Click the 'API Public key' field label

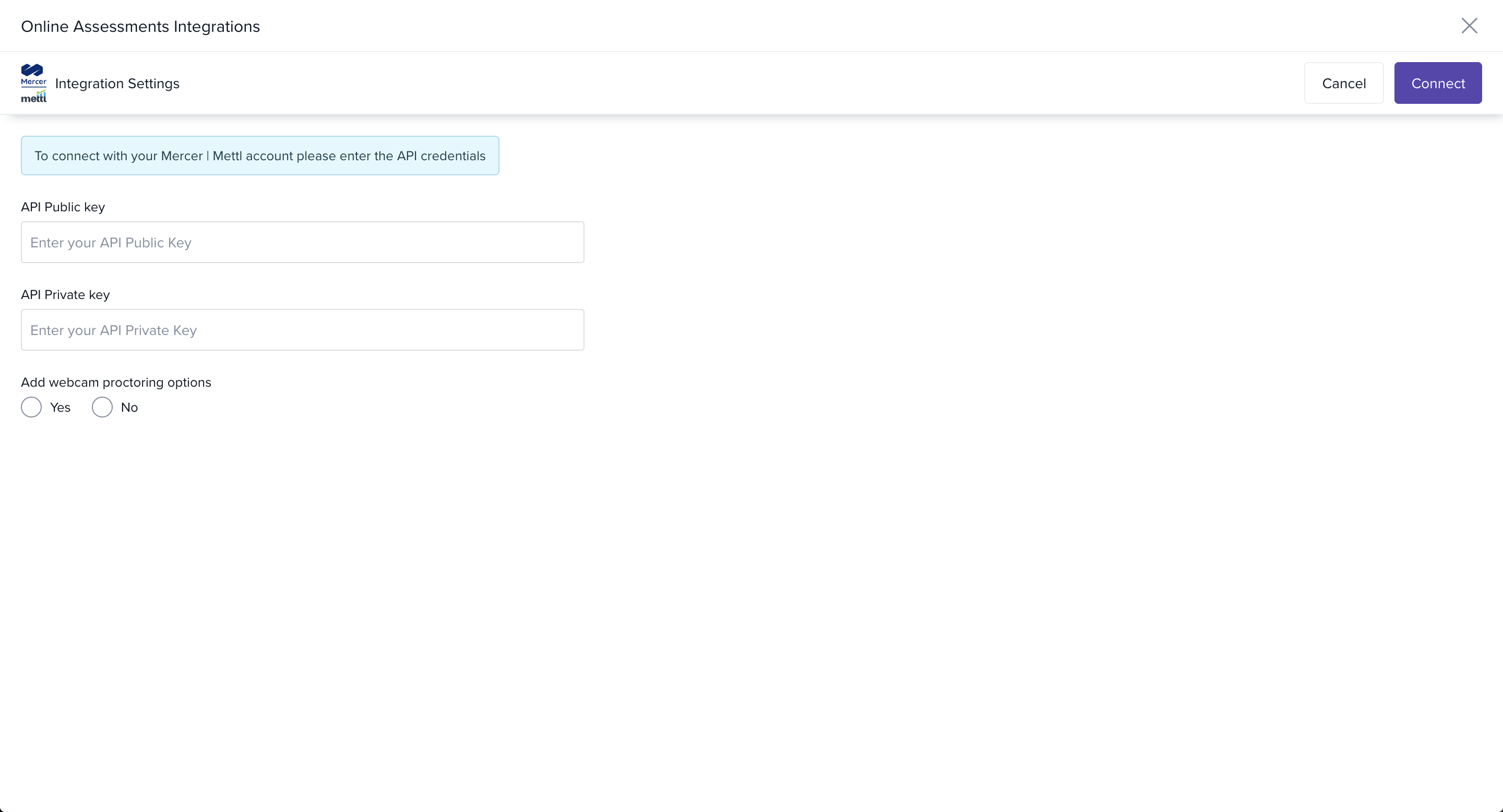(x=63, y=207)
